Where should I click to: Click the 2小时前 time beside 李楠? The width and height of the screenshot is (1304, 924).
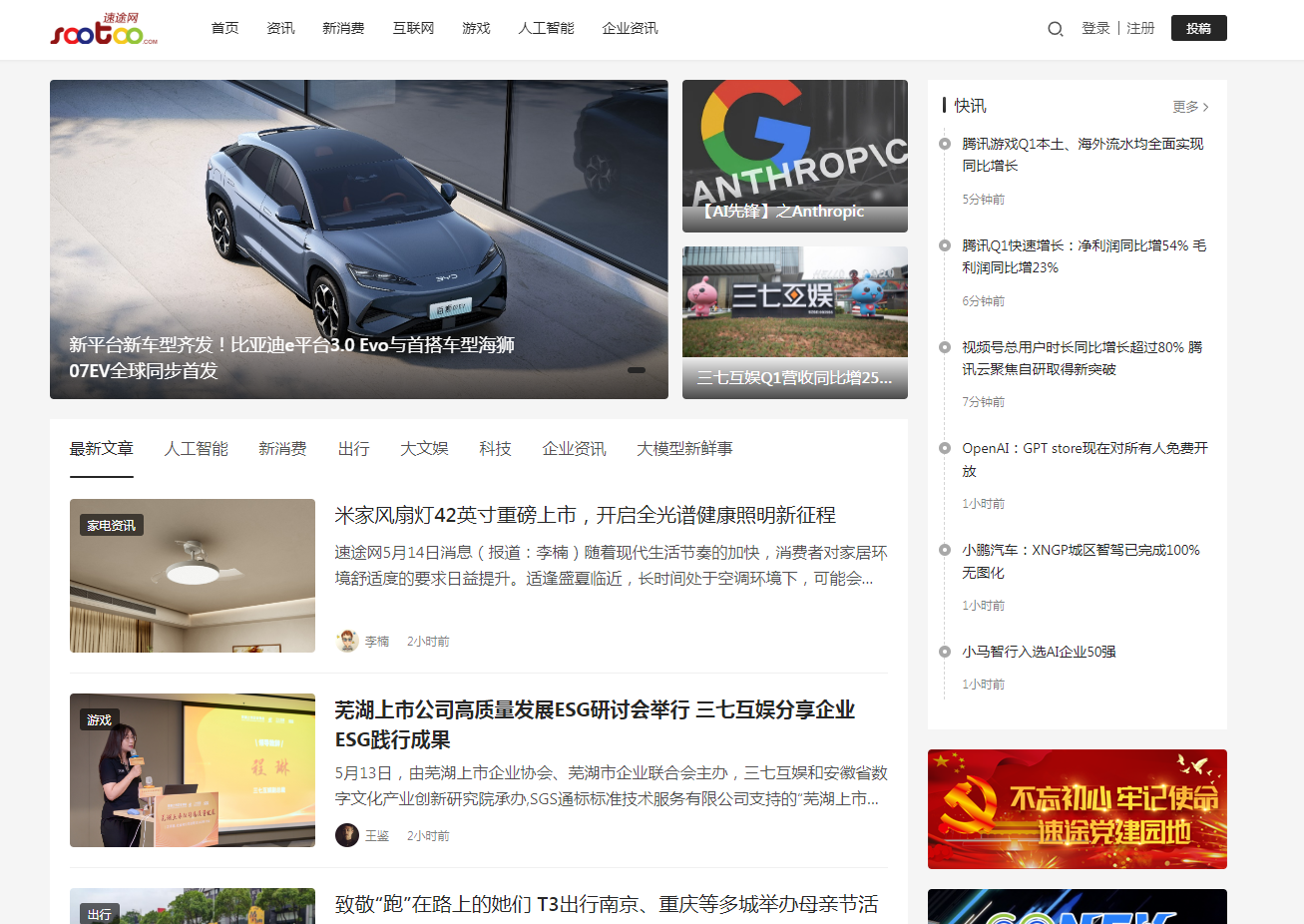pos(428,642)
